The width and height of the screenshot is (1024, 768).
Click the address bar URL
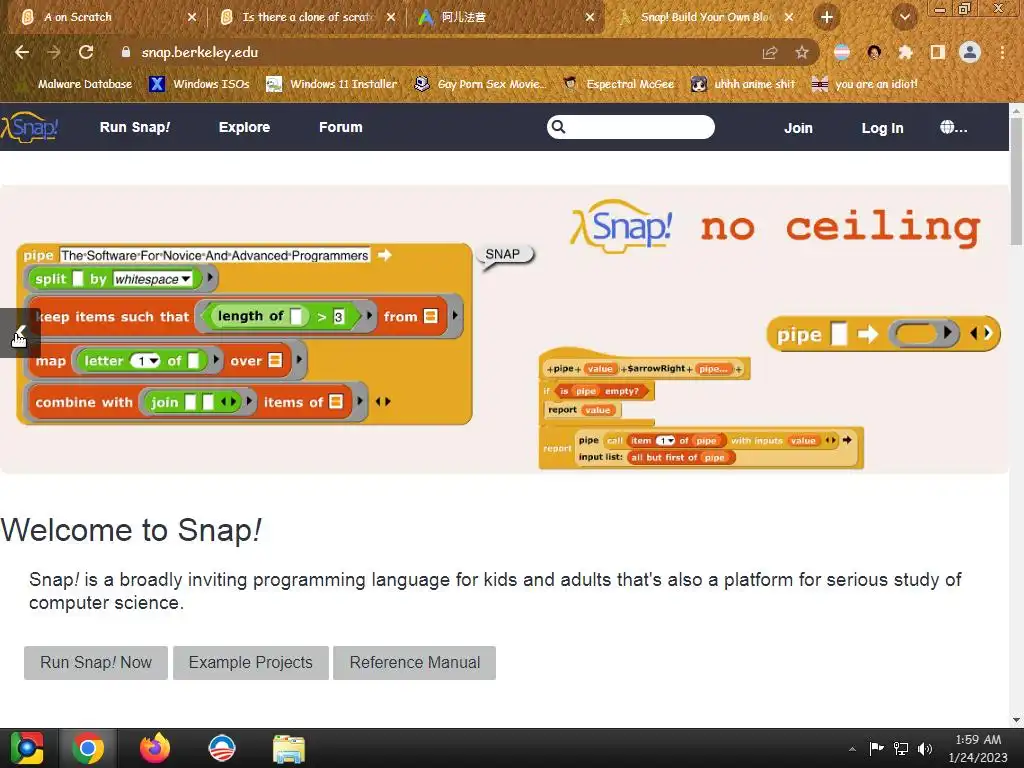pos(200,52)
